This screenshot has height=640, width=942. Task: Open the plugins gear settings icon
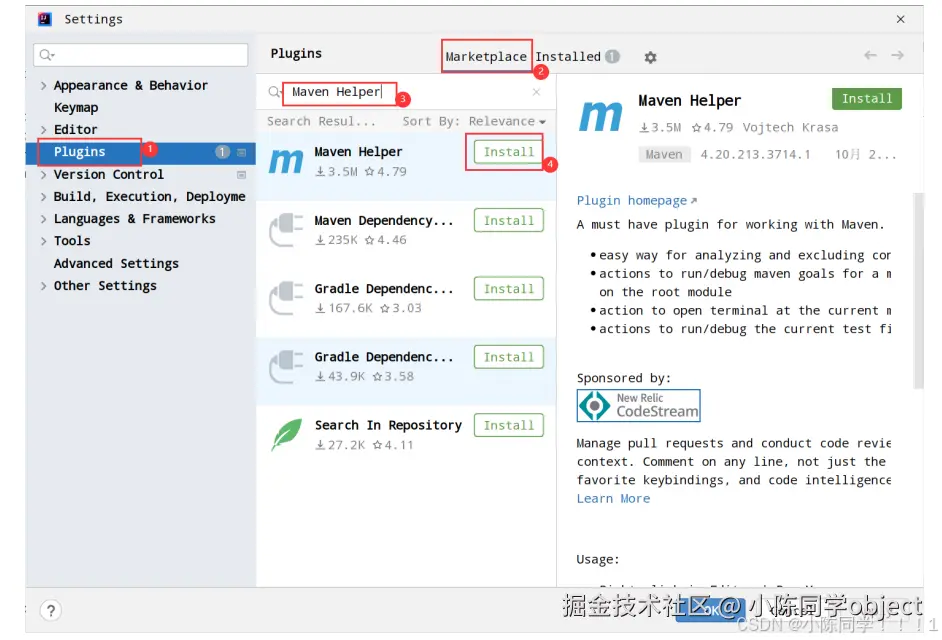[x=650, y=57]
